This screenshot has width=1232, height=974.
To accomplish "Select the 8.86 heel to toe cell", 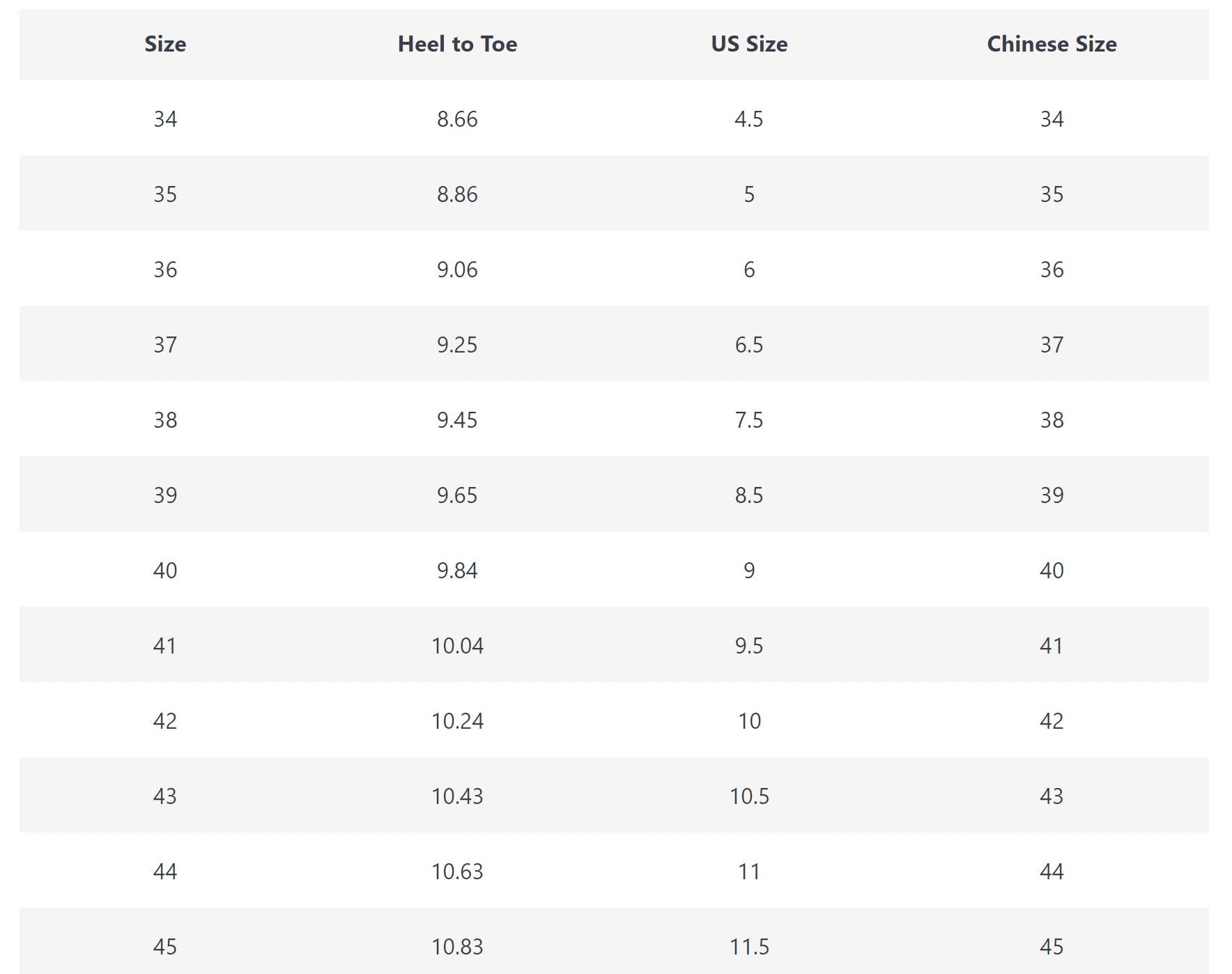I will coord(457,194).
